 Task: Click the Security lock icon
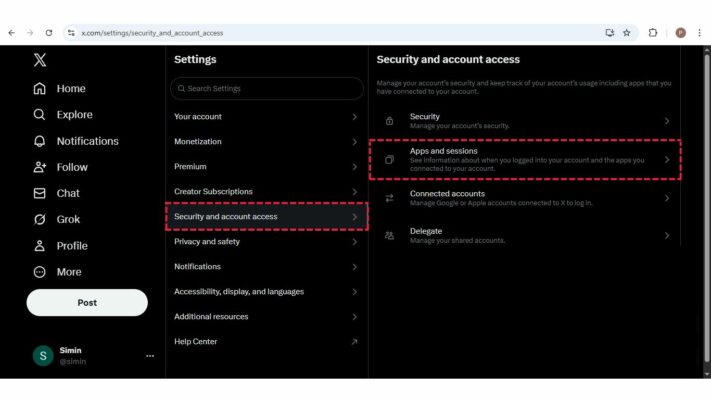(x=389, y=121)
